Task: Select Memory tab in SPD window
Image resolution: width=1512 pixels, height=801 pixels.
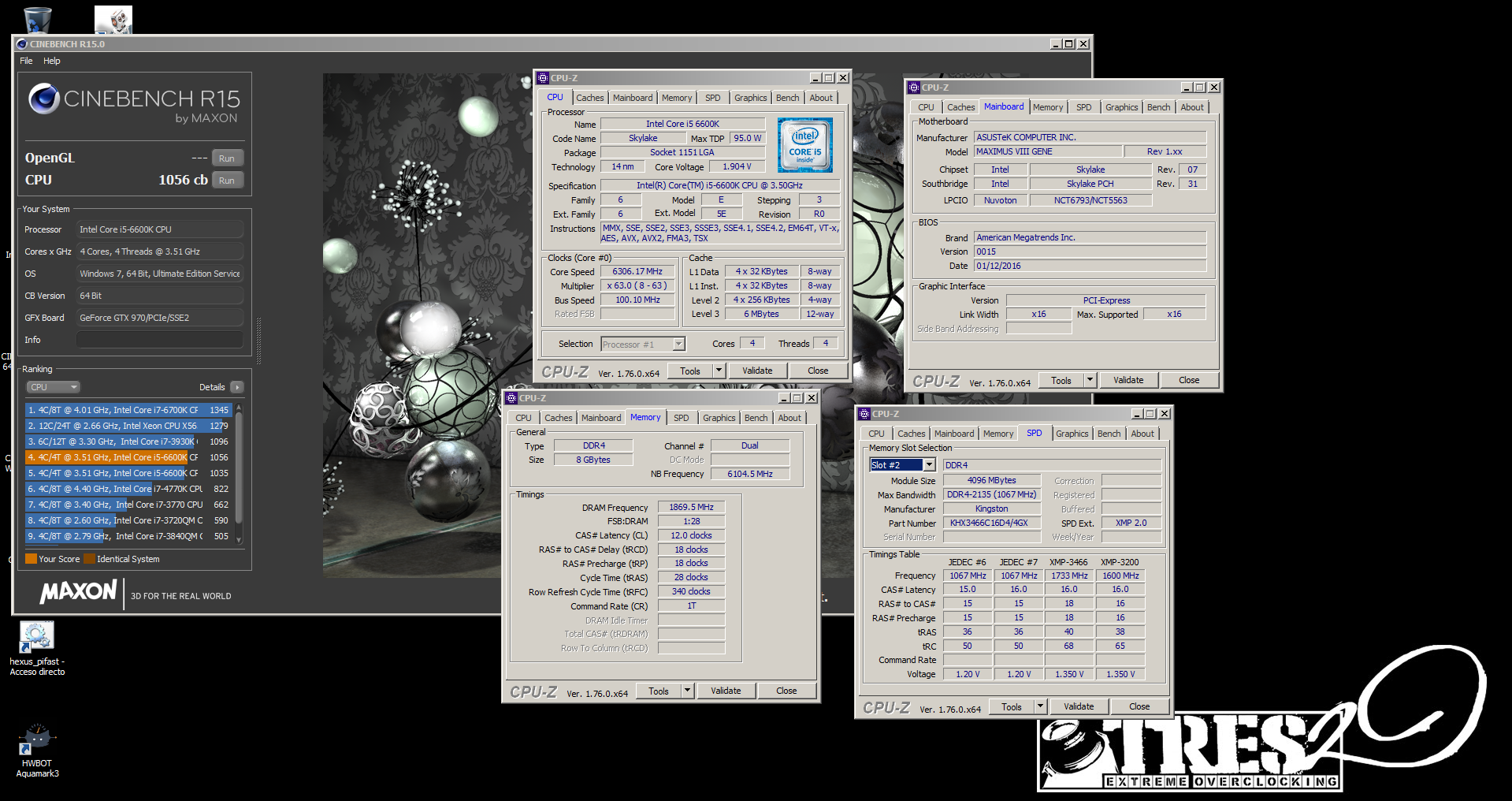Action: pos(998,434)
